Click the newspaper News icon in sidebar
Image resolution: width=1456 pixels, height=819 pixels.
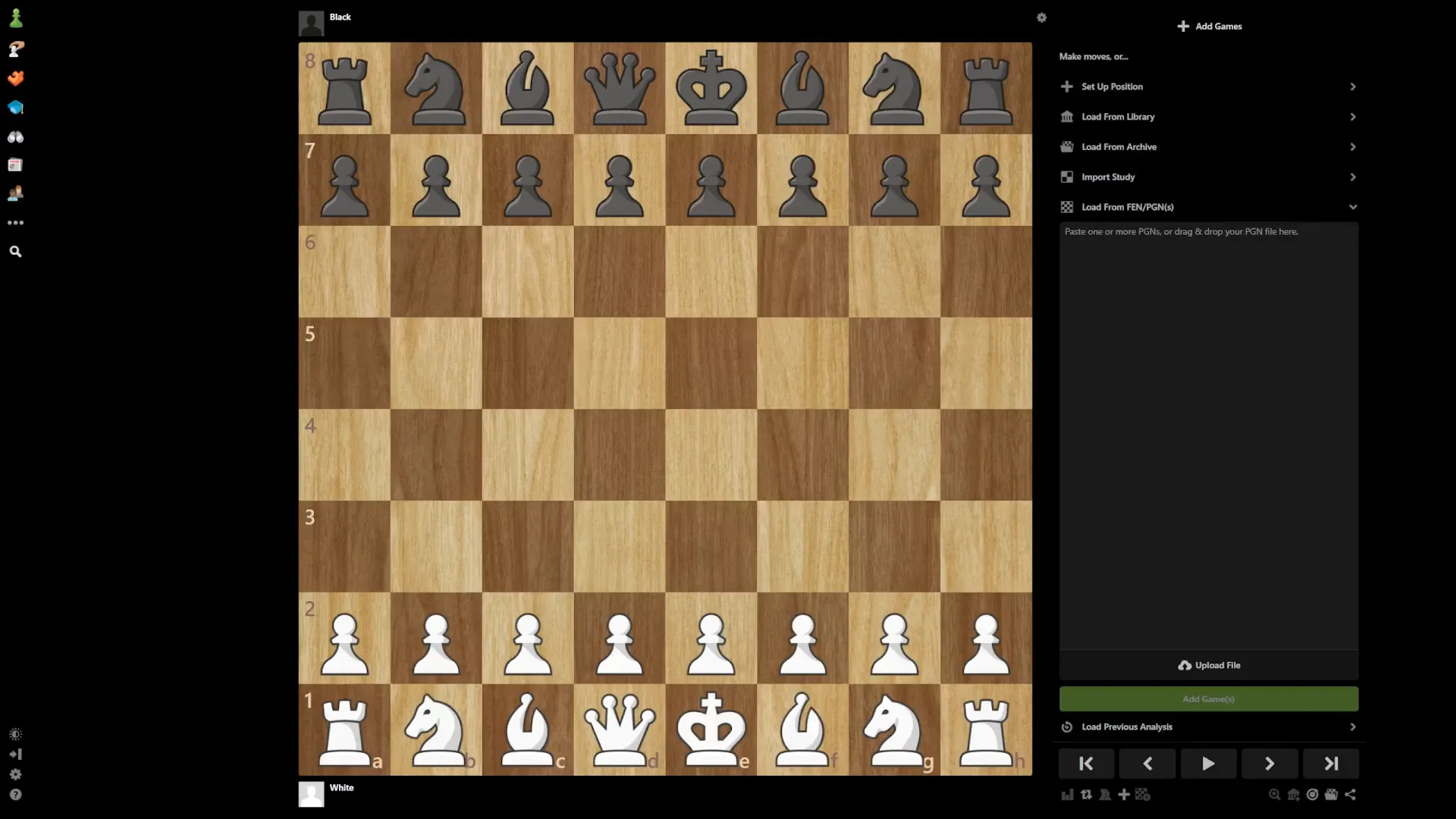coord(15,165)
